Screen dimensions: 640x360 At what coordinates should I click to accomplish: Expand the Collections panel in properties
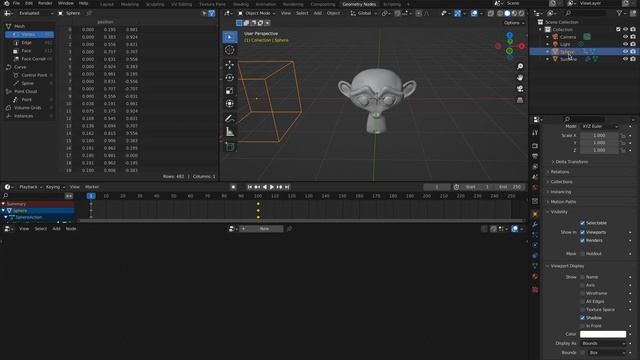coord(561,182)
